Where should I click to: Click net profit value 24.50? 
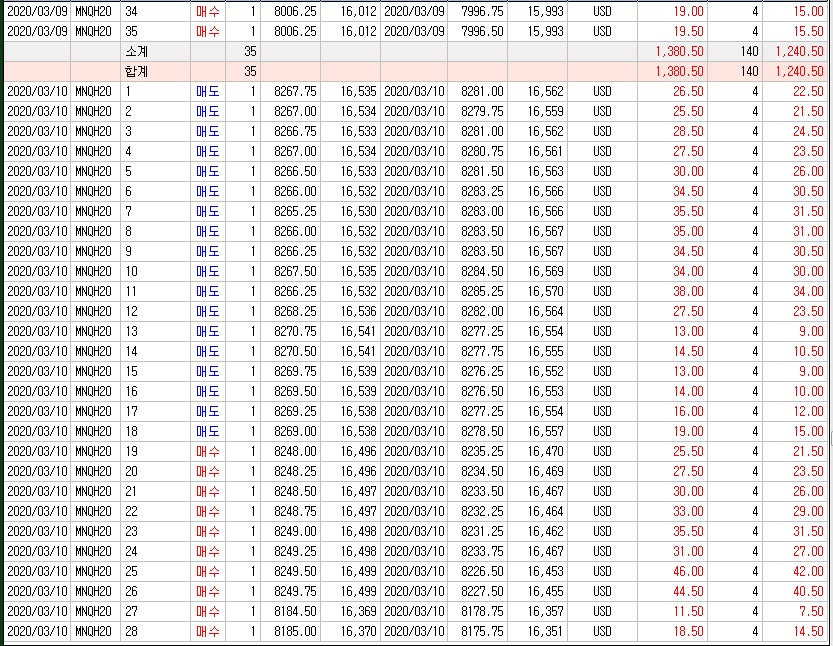click(808, 132)
